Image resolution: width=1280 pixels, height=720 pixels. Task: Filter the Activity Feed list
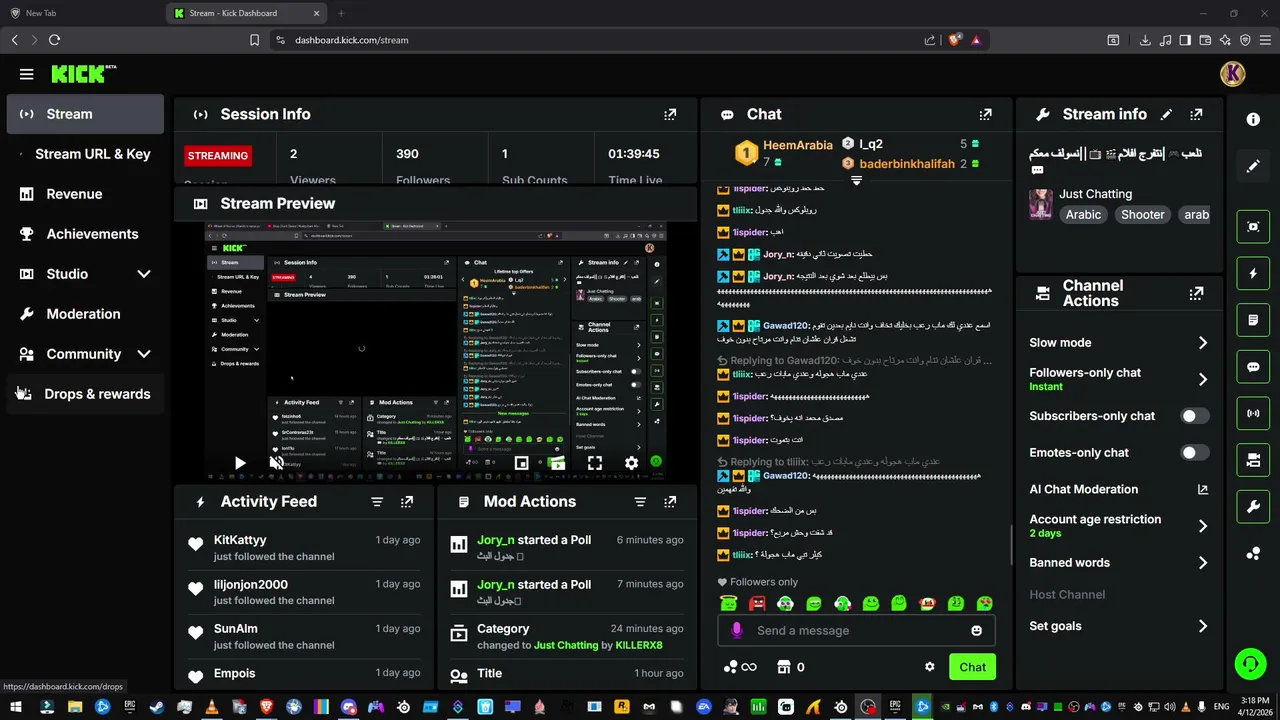click(377, 502)
